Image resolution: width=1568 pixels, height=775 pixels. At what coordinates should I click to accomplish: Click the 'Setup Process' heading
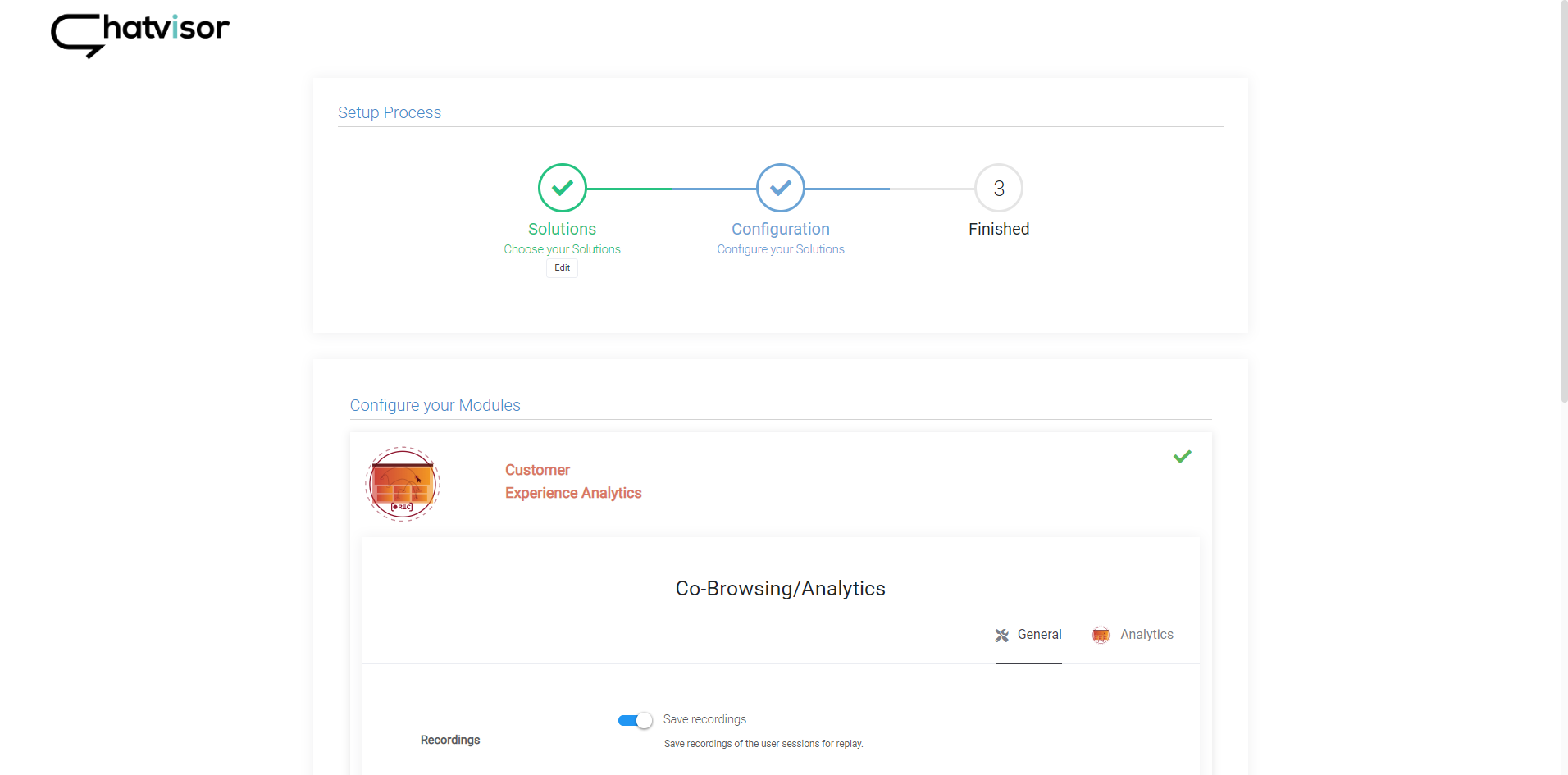390,112
